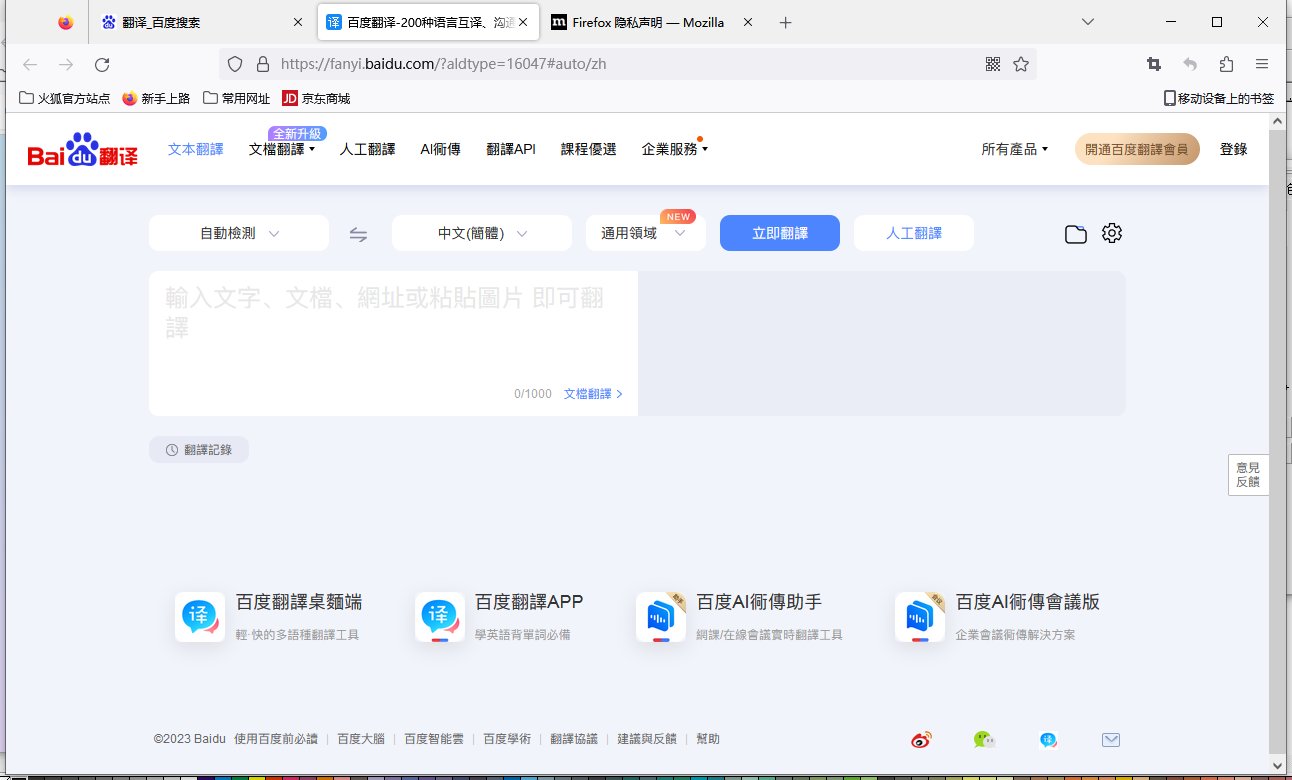Screen dimensions: 1292x780
Task: Open translation settings gear icon
Action: pyautogui.click(x=1112, y=233)
